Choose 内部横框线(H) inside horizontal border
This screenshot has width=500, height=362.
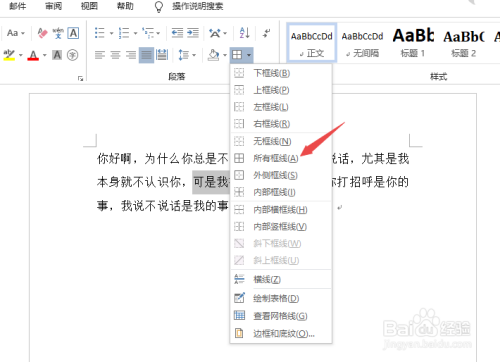click(x=281, y=210)
